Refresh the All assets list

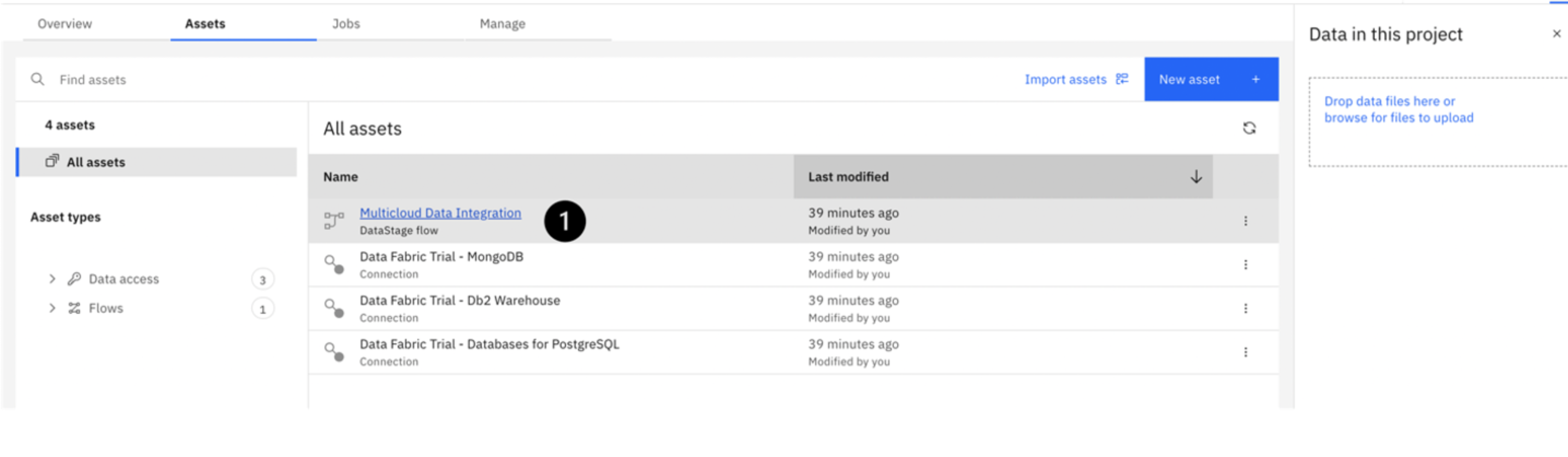click(x=1249, y=128)
